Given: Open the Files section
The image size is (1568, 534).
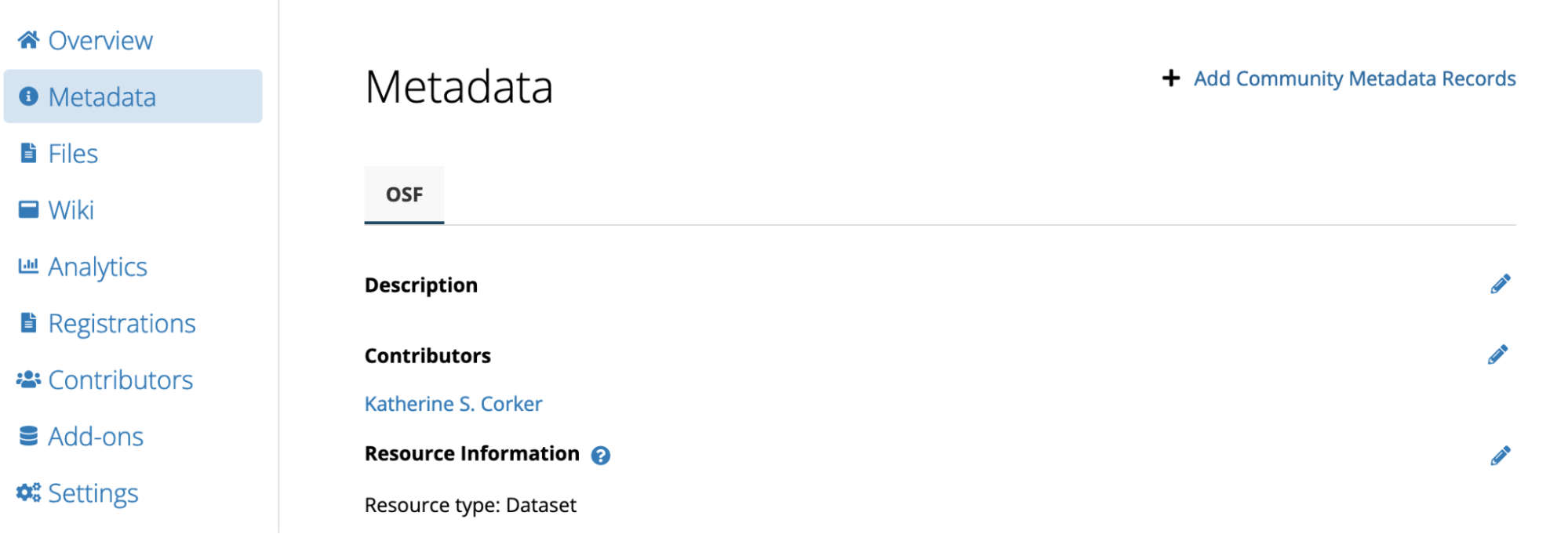Looking at the screenshot, I should tap(73, 154).
